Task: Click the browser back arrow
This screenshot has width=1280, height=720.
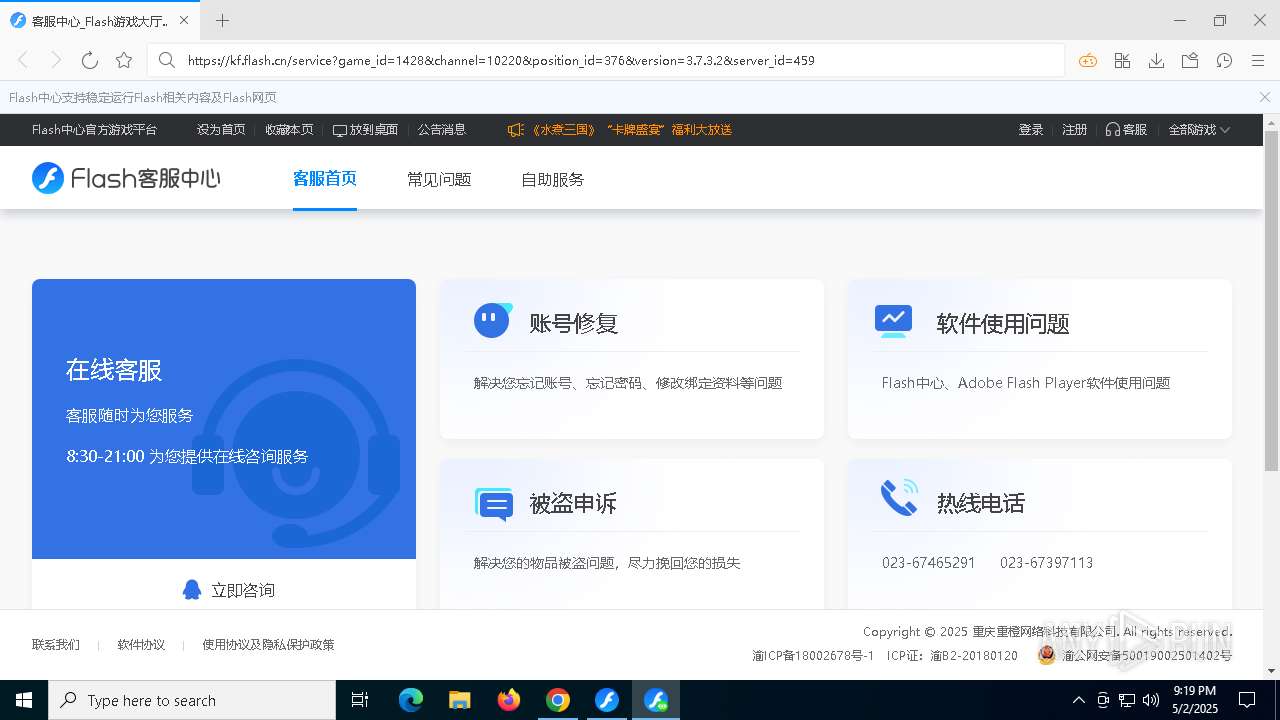Action: (x=23, y=60)
